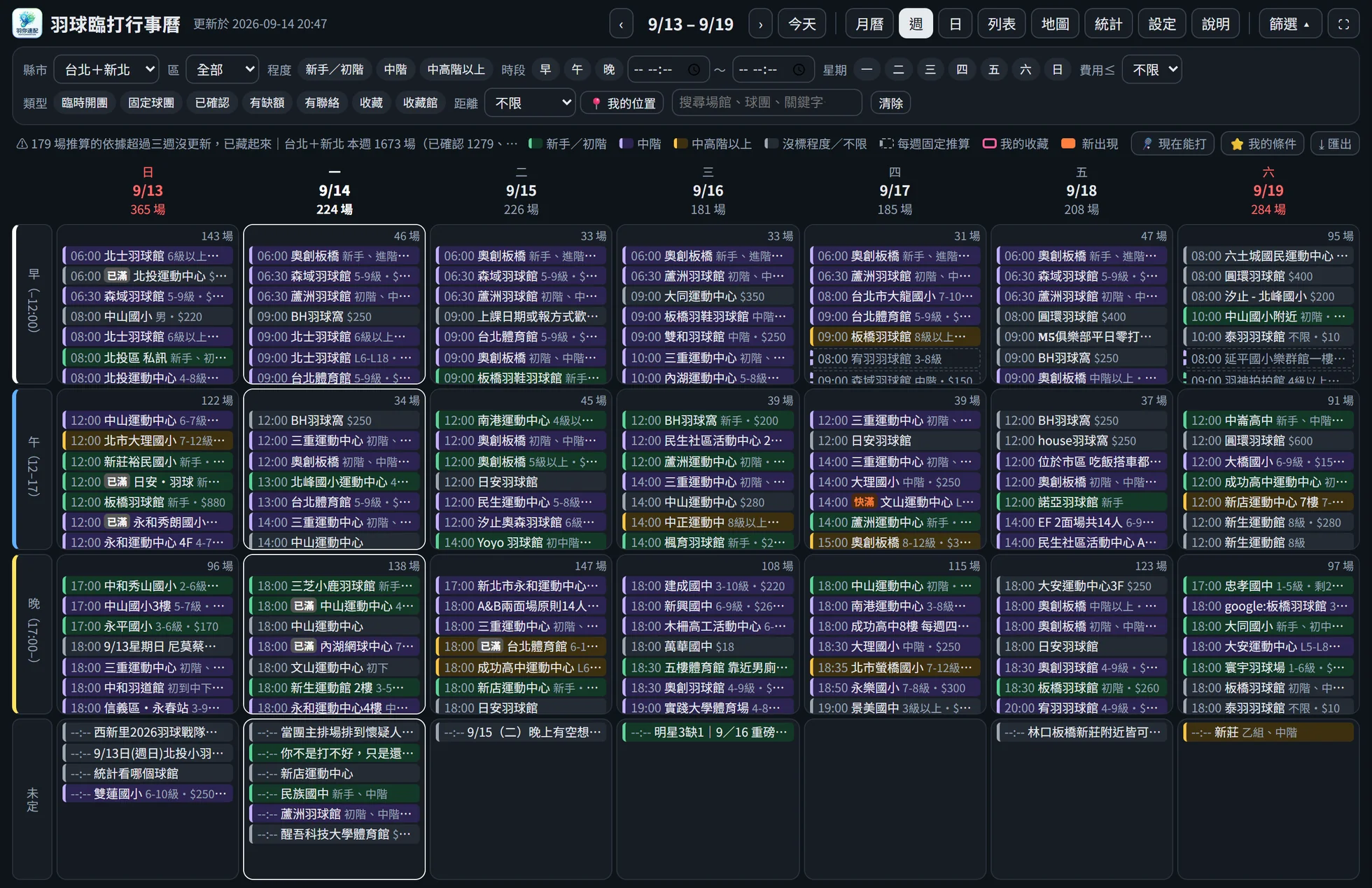Viewport: 1372px width, 888px height.
Task: Open 設定 page
Action: coord(1162,24)
